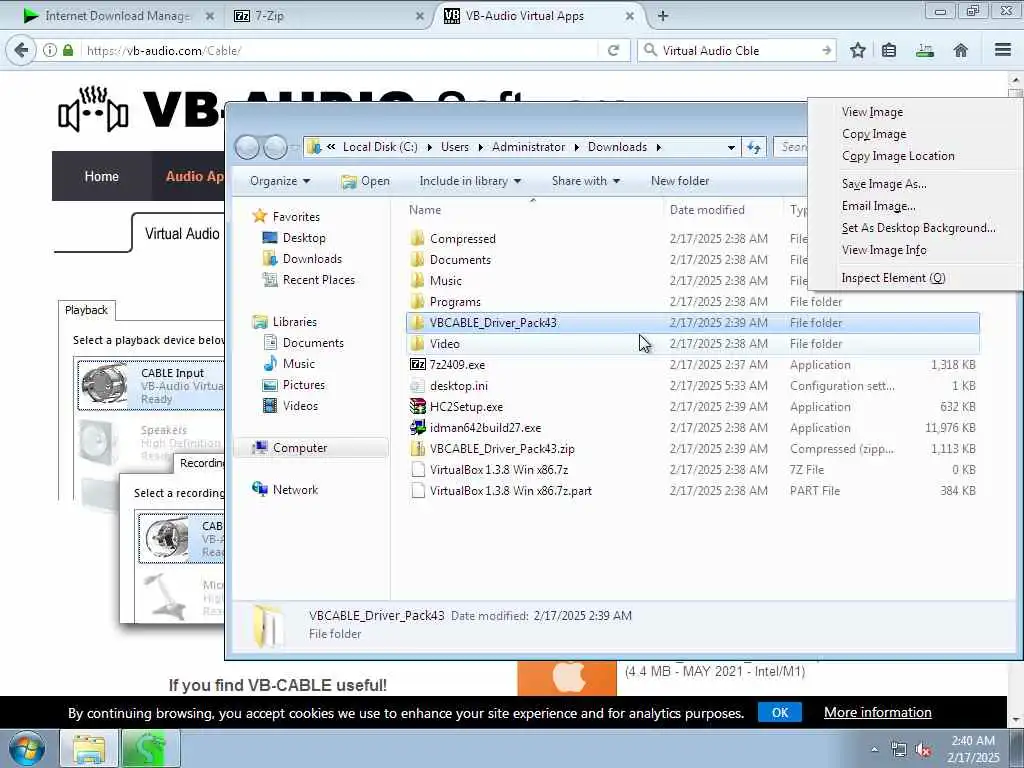
Task: Select HC2Setup.exe application icon
Action: pos(417,407)
